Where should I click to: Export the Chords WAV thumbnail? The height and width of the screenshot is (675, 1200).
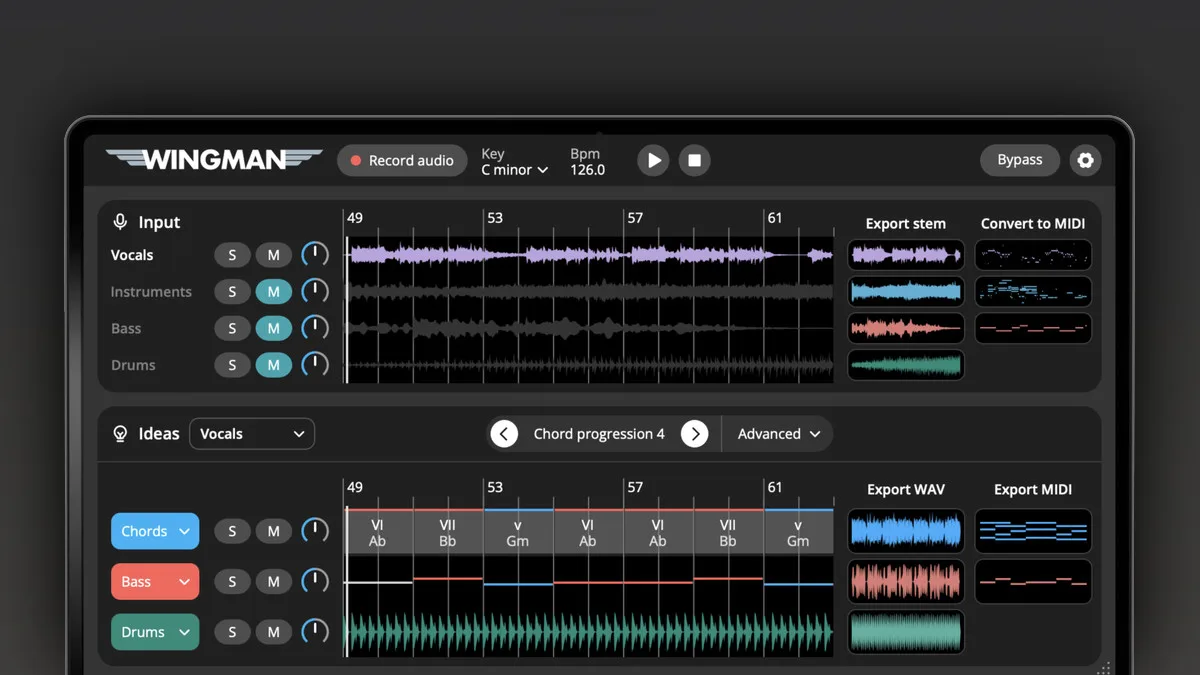coord(906,531)
